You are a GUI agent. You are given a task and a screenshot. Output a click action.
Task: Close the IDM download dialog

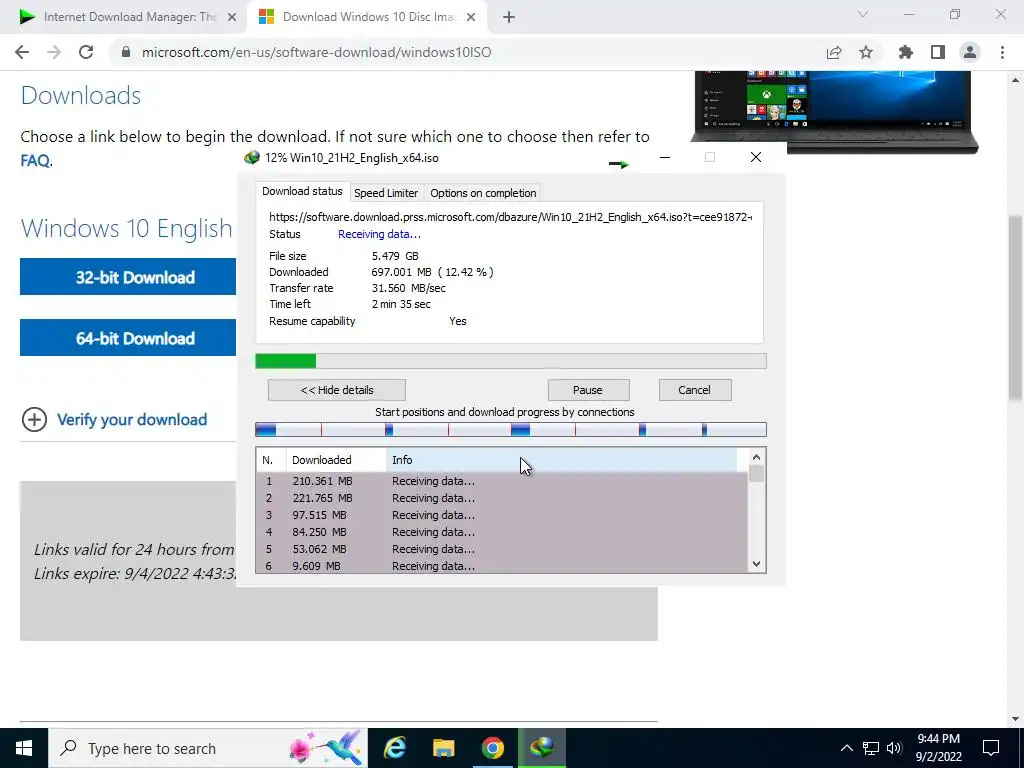[756, 157]
